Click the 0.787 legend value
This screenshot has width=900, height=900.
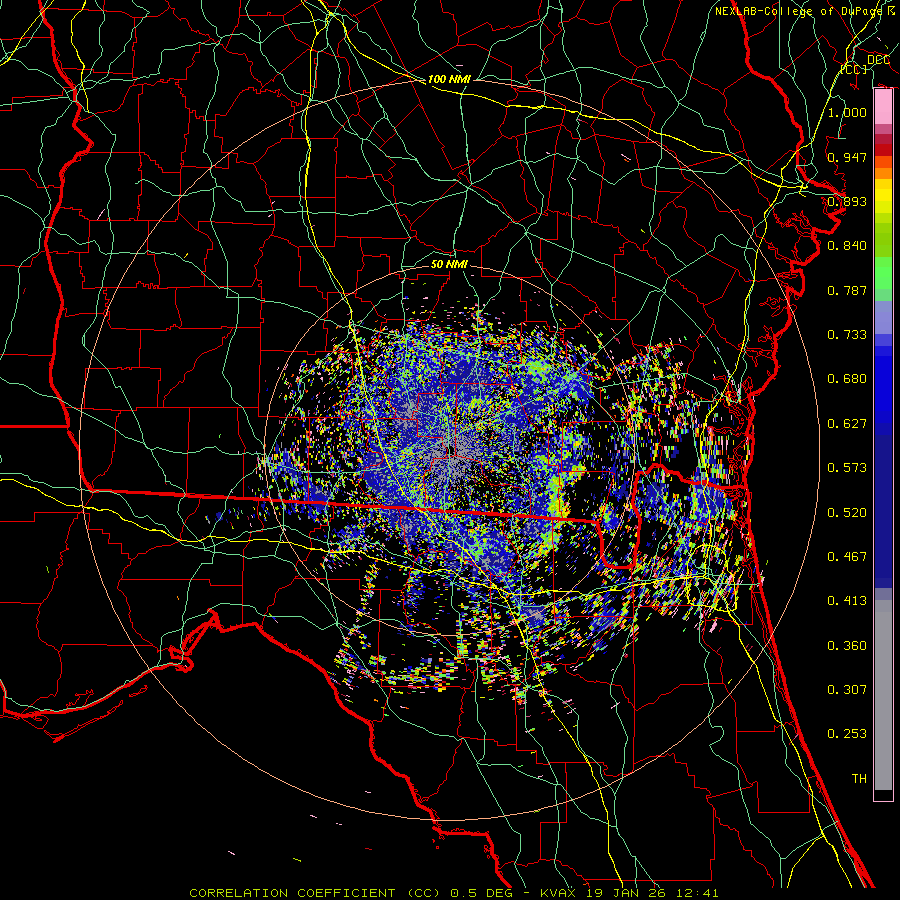(x=847, y=290)
